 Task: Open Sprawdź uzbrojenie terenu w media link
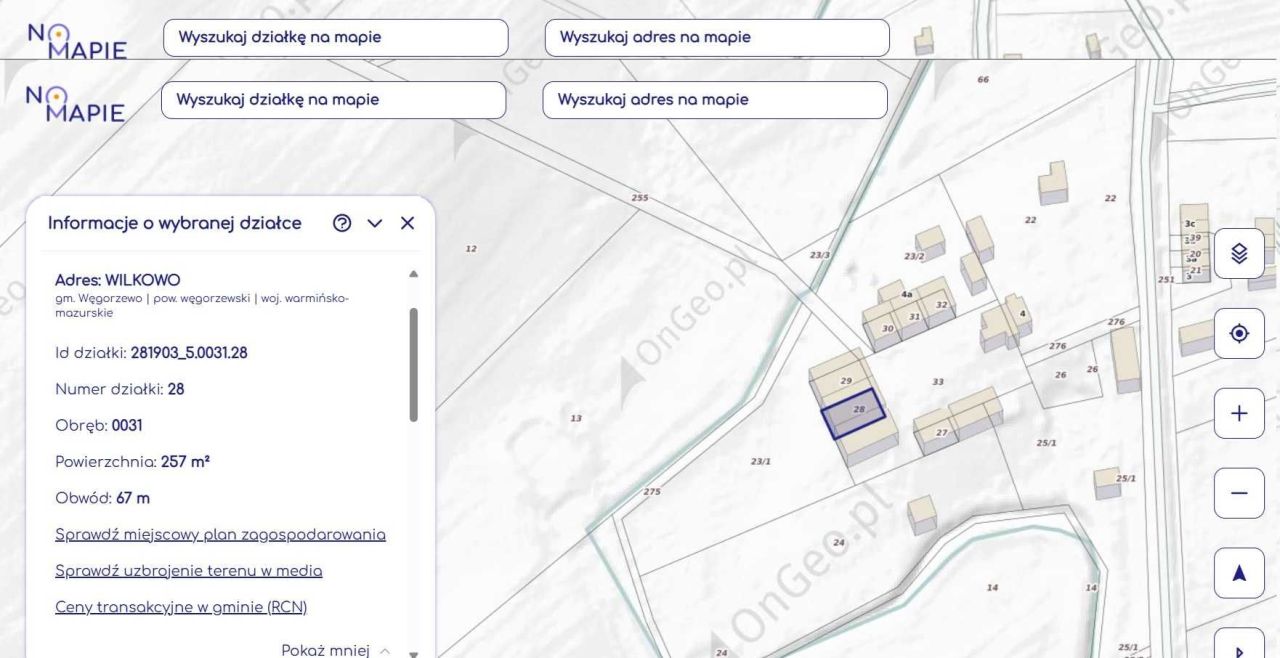pyautogui.click(x=189, y=571)
